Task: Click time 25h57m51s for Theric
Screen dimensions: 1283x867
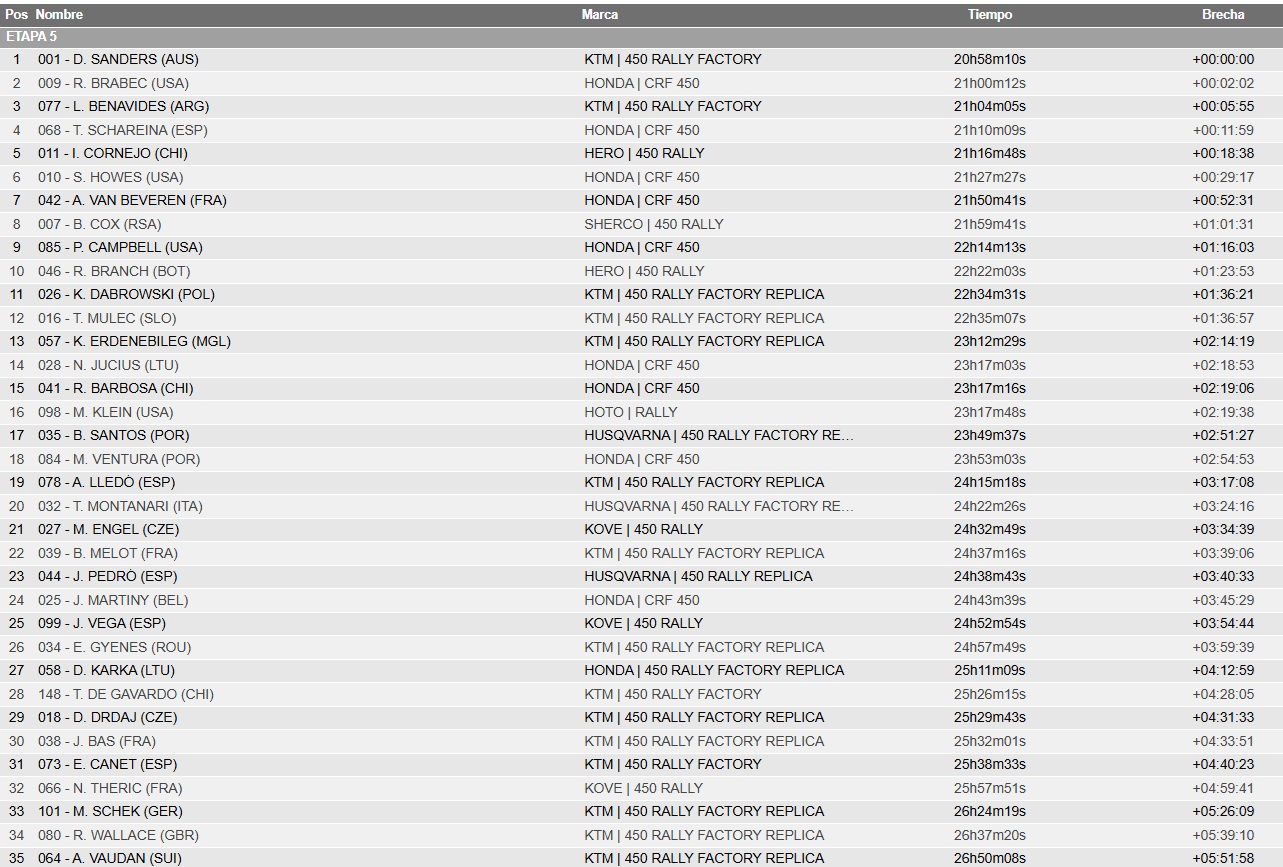Action: [990, 788]
